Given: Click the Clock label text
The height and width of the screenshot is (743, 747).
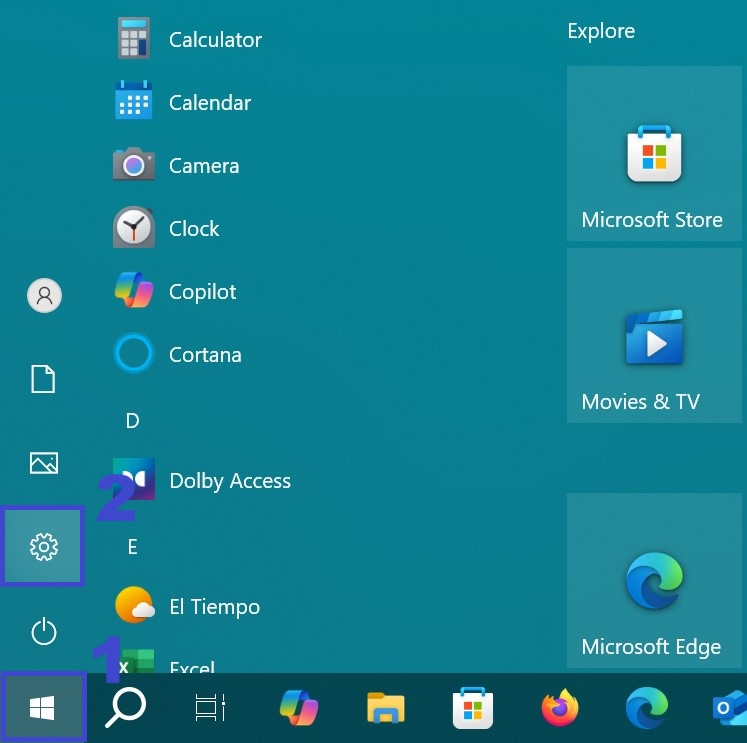Looking at the screenshot, I should pos(194,229).
